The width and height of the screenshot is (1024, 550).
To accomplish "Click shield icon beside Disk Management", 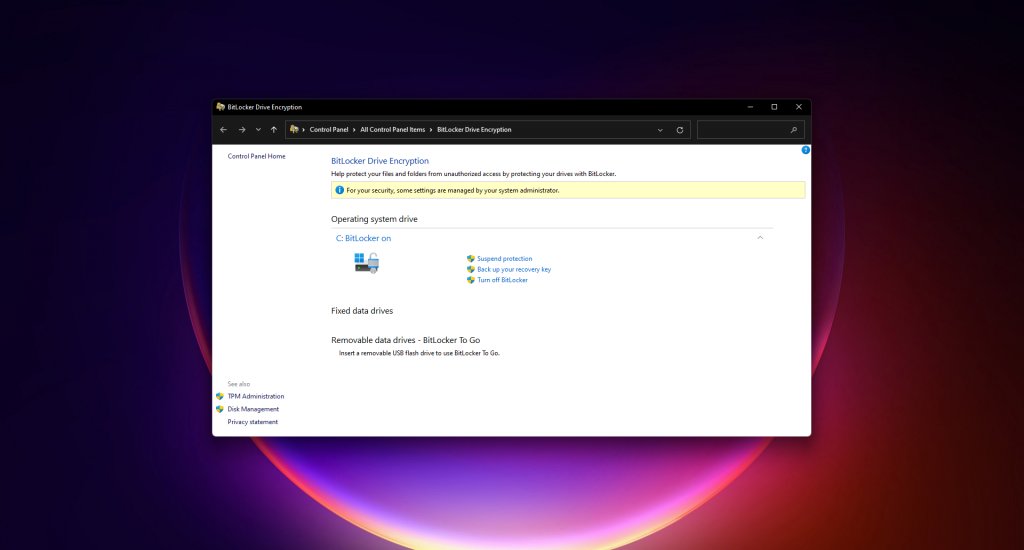I will point(220,409).
